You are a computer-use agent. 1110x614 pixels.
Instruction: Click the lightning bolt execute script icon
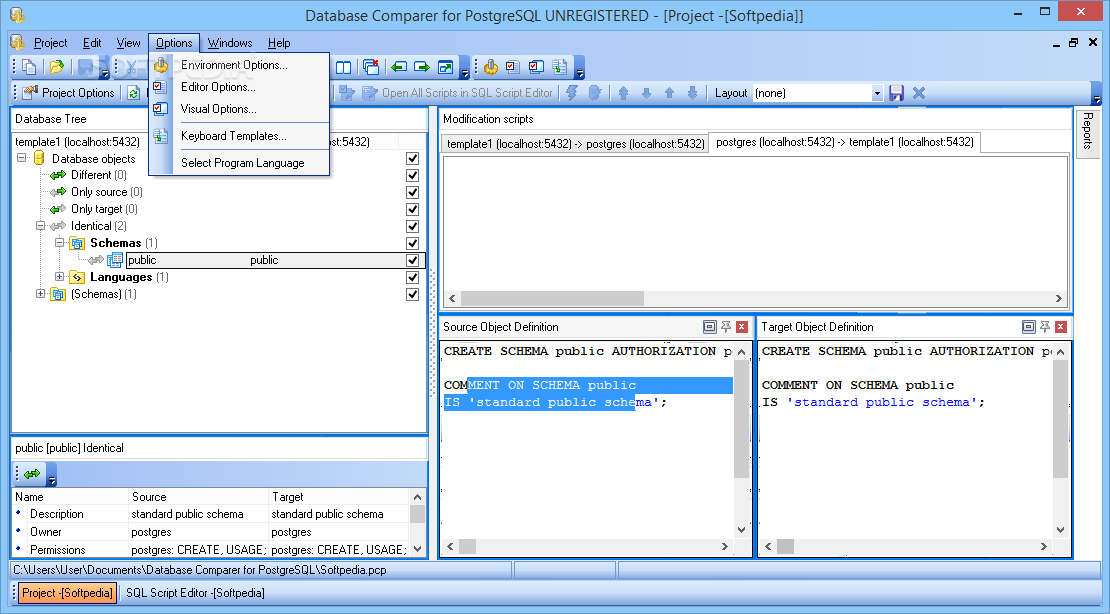coord(572,93)
